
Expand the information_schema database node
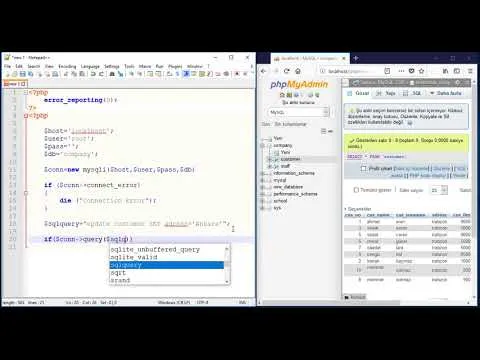[262, 173]
